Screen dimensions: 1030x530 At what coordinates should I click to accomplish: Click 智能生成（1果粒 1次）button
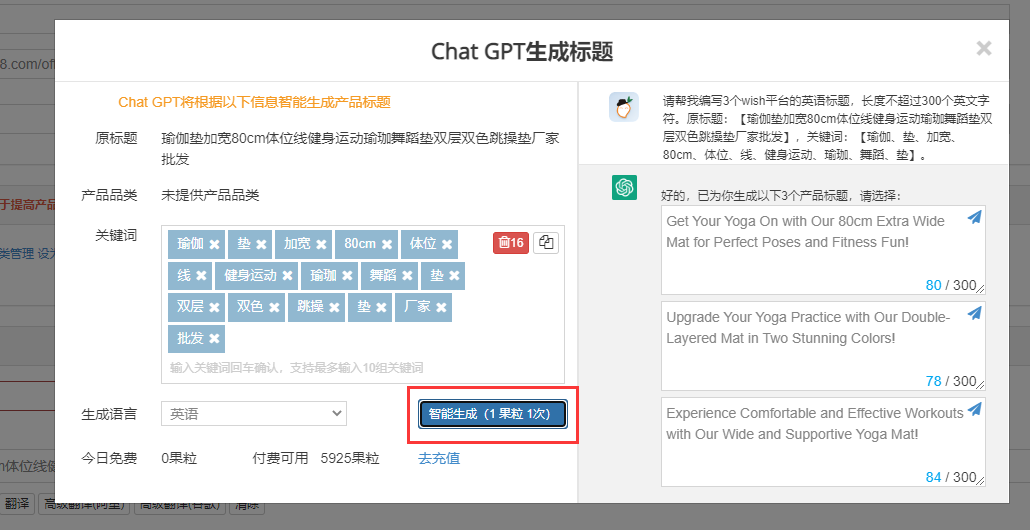click(x=493, y=414)
